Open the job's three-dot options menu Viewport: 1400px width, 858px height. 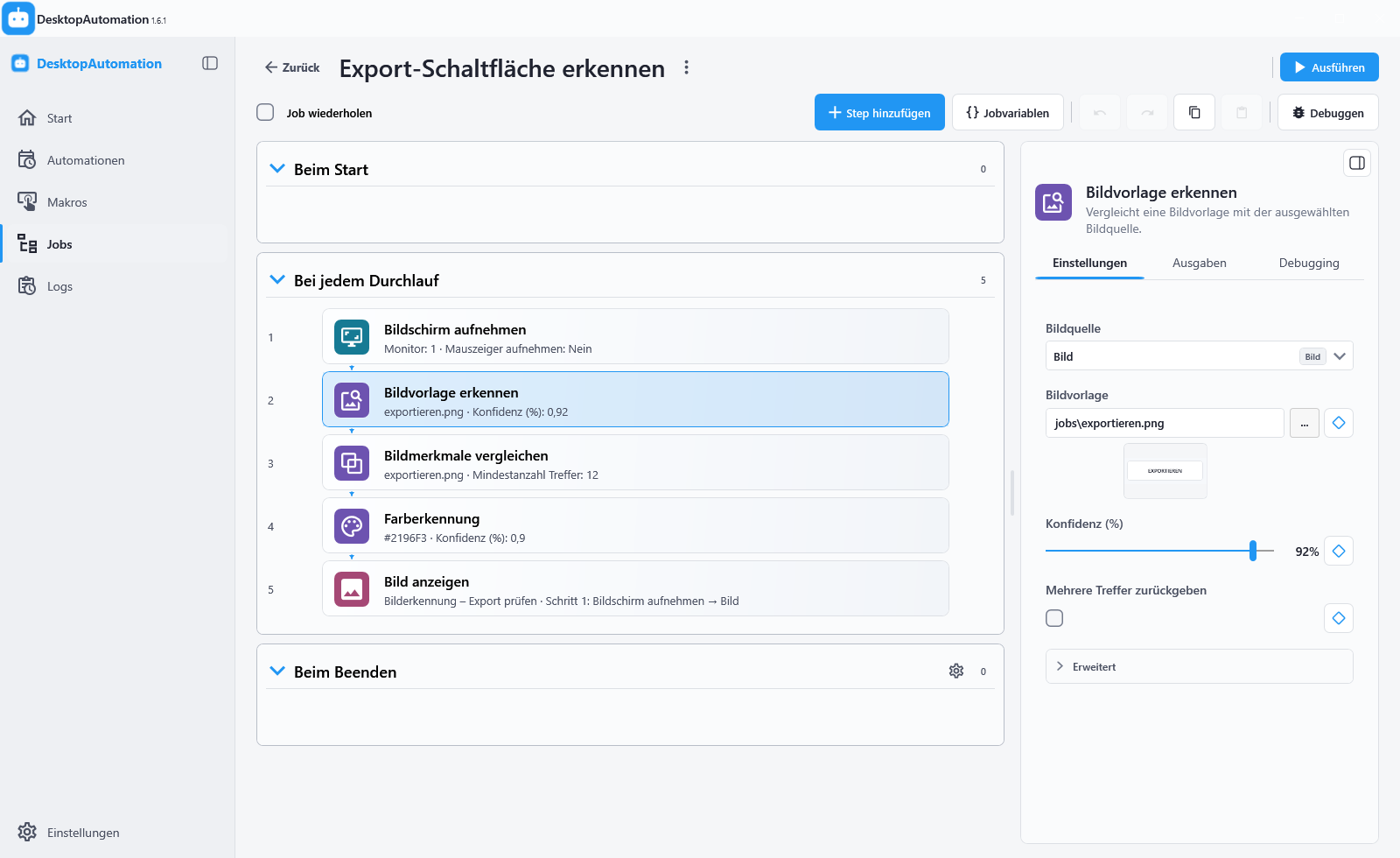point(687,67)
